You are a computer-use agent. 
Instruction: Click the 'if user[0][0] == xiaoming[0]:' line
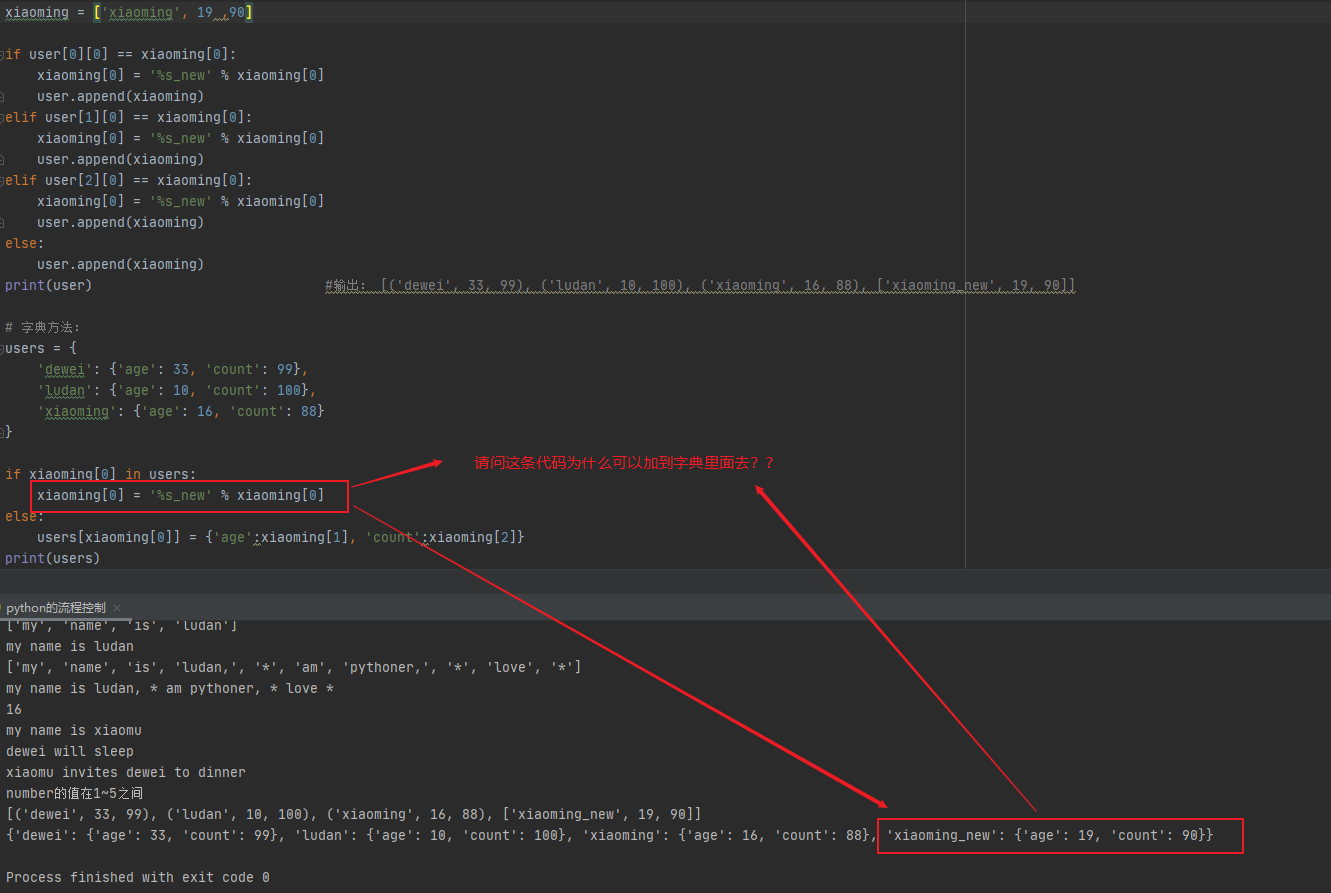pyautogui.click(x=121, y=54)
